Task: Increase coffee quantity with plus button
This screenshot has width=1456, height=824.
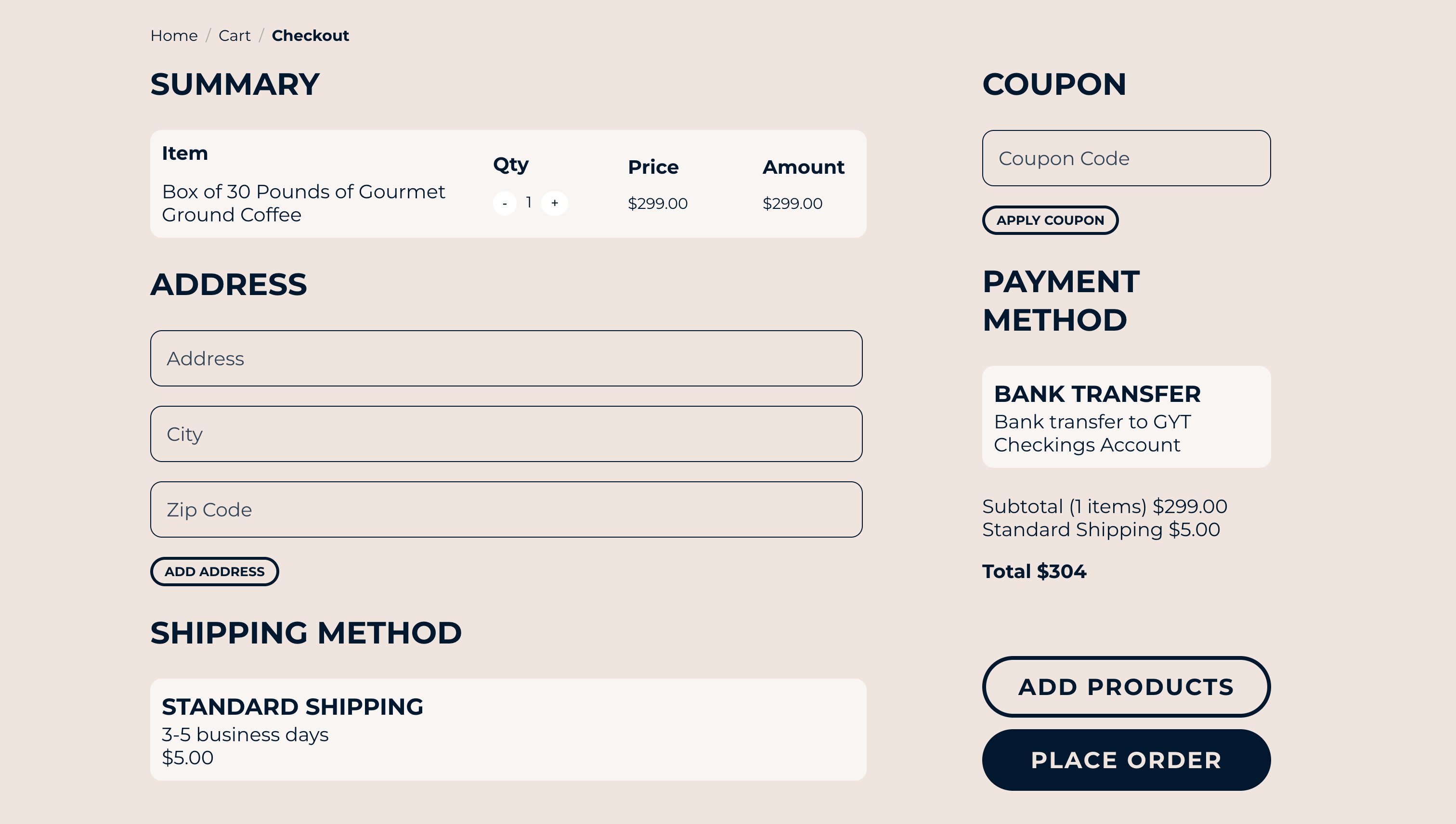Action: pos(554,203)
